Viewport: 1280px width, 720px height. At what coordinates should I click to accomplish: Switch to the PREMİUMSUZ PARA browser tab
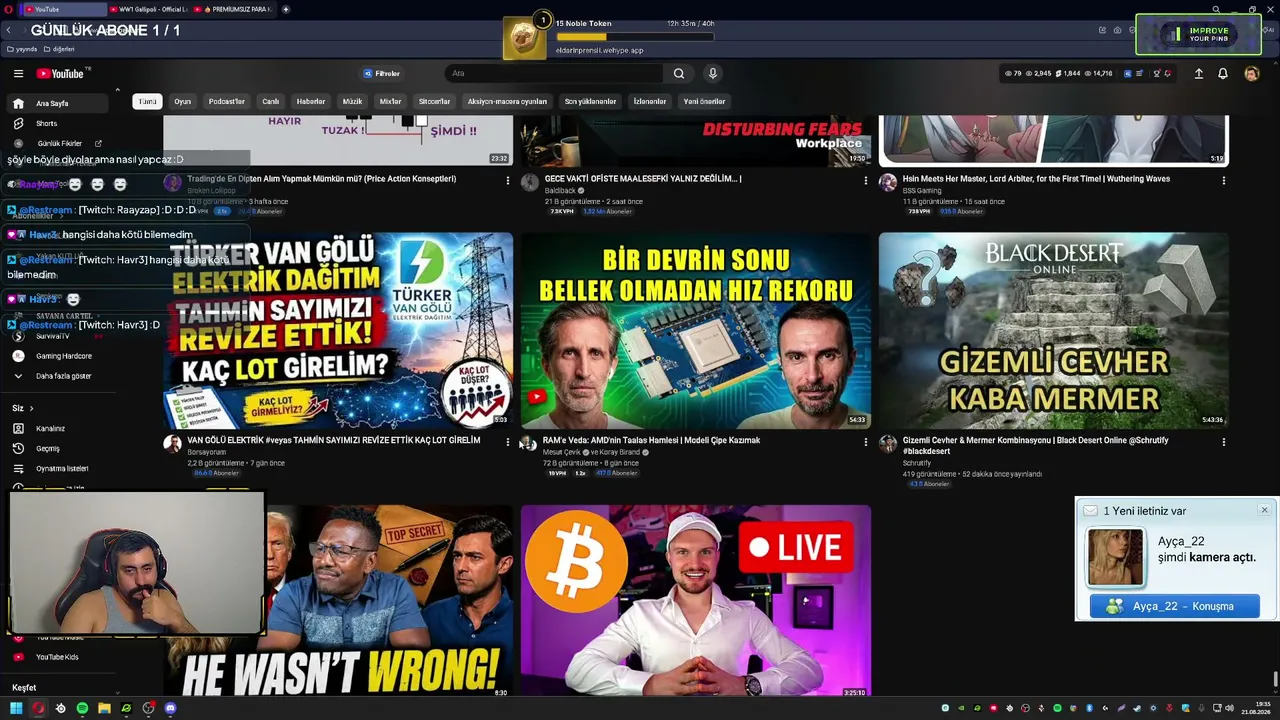(236, 9)
